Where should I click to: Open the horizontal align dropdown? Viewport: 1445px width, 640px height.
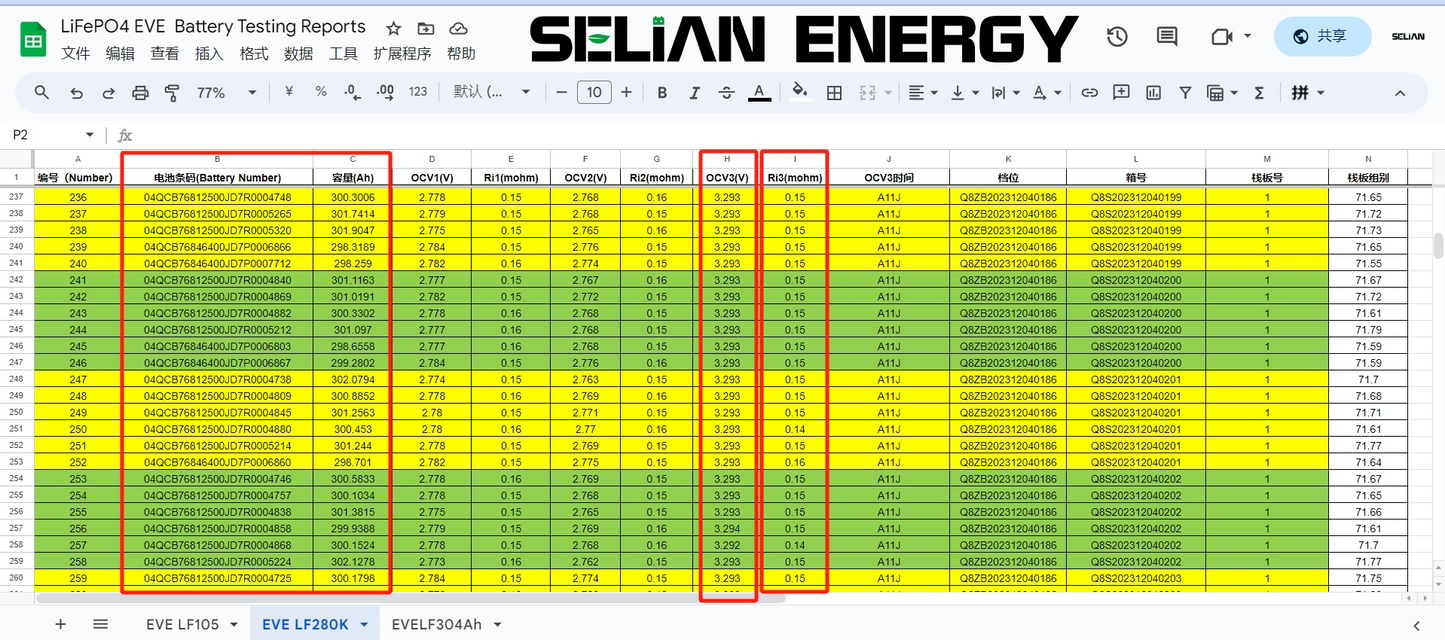pos(922,93)
